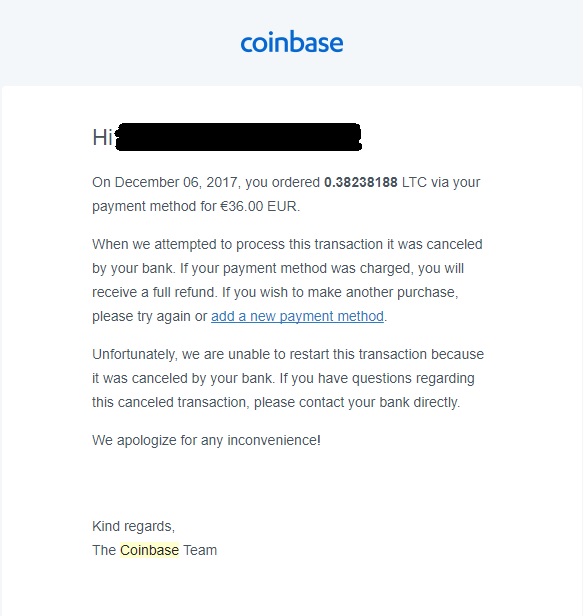Click the 'Hi' greeting text
The width and height of the screenshot is (584, 616).
(103, 138)
